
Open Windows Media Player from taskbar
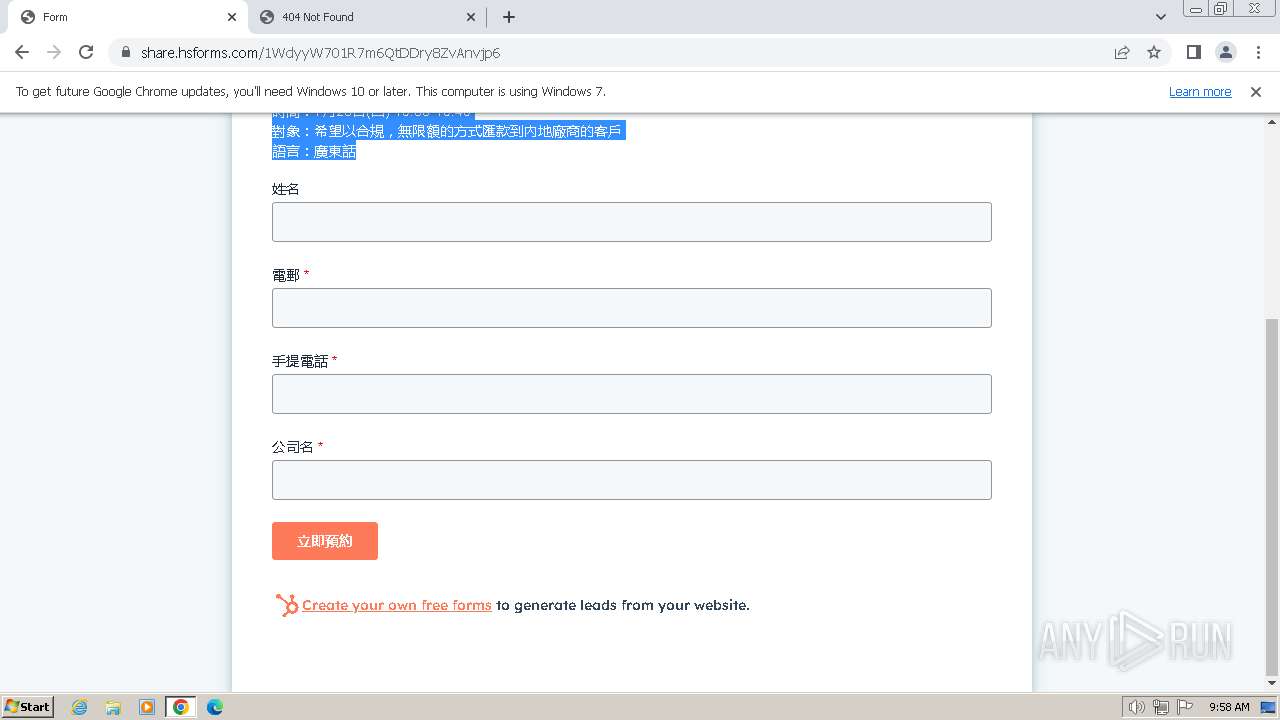click(147, 707)
